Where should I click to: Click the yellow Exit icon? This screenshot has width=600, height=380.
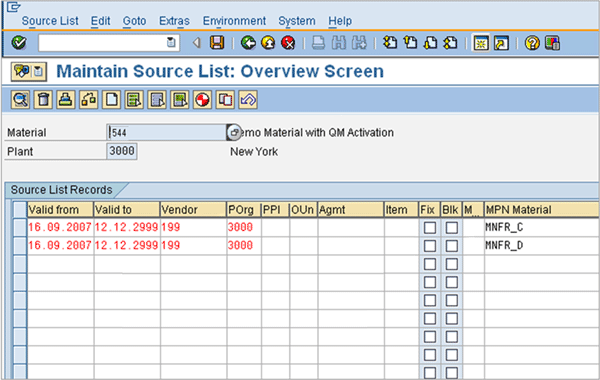coord(268,43)
